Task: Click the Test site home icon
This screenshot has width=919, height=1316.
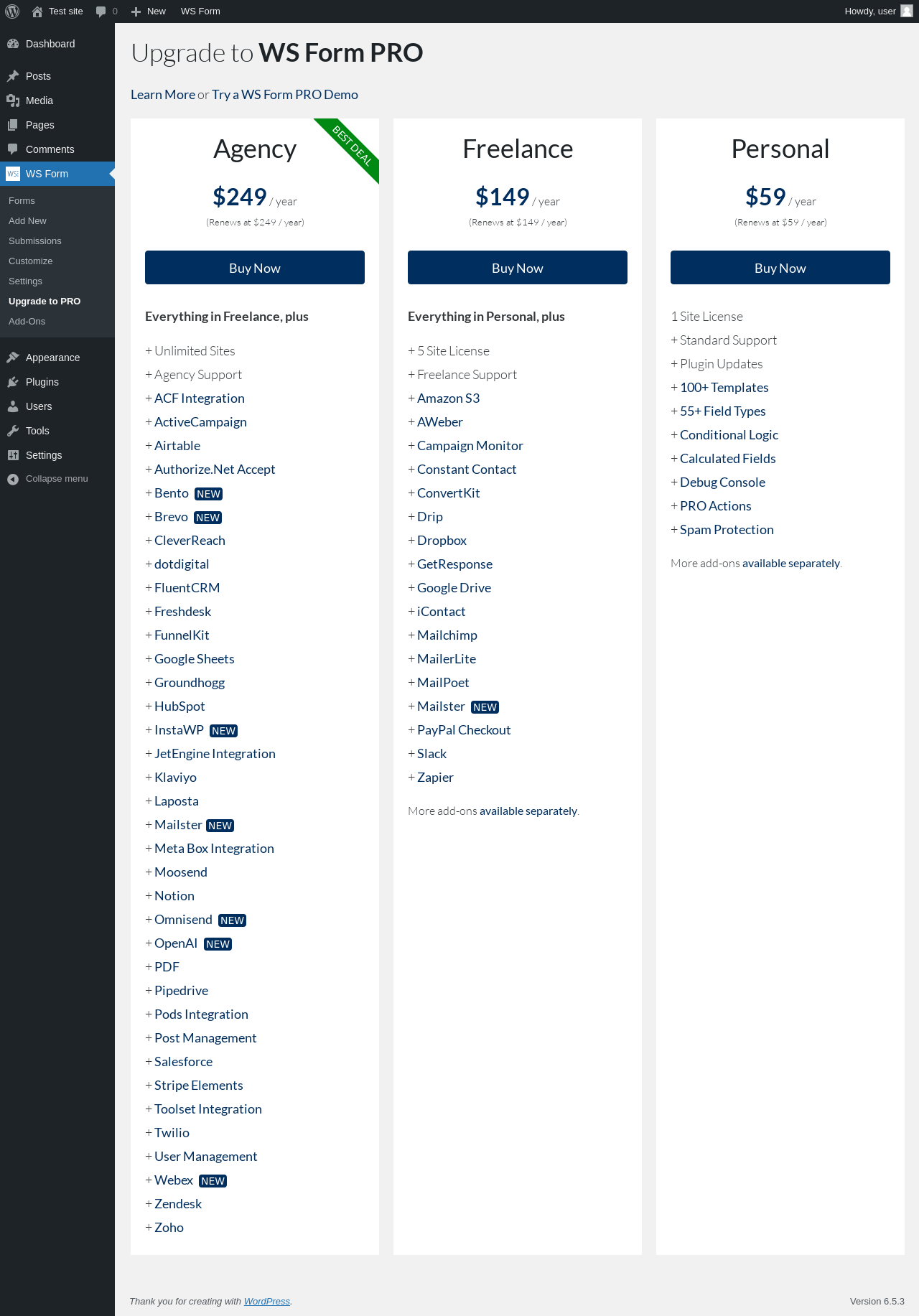Action: (37, 11)
